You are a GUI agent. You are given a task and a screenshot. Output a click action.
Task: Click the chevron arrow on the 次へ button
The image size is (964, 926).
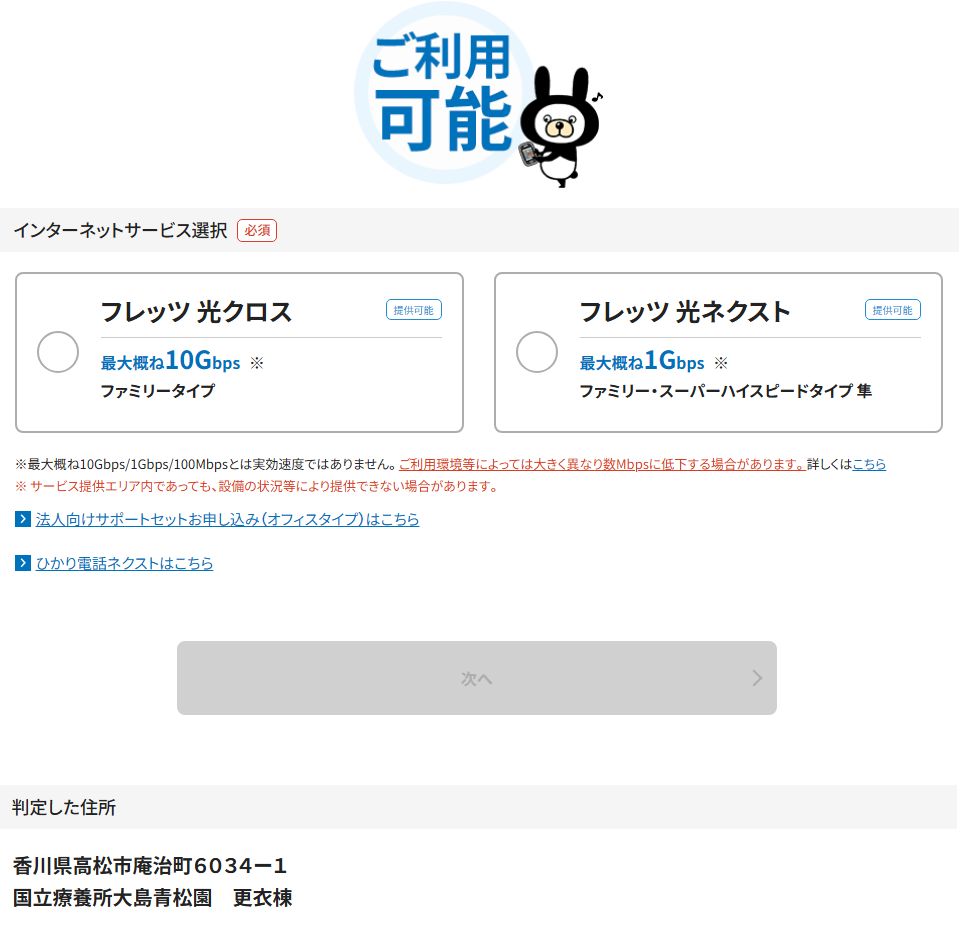(757, 678)
